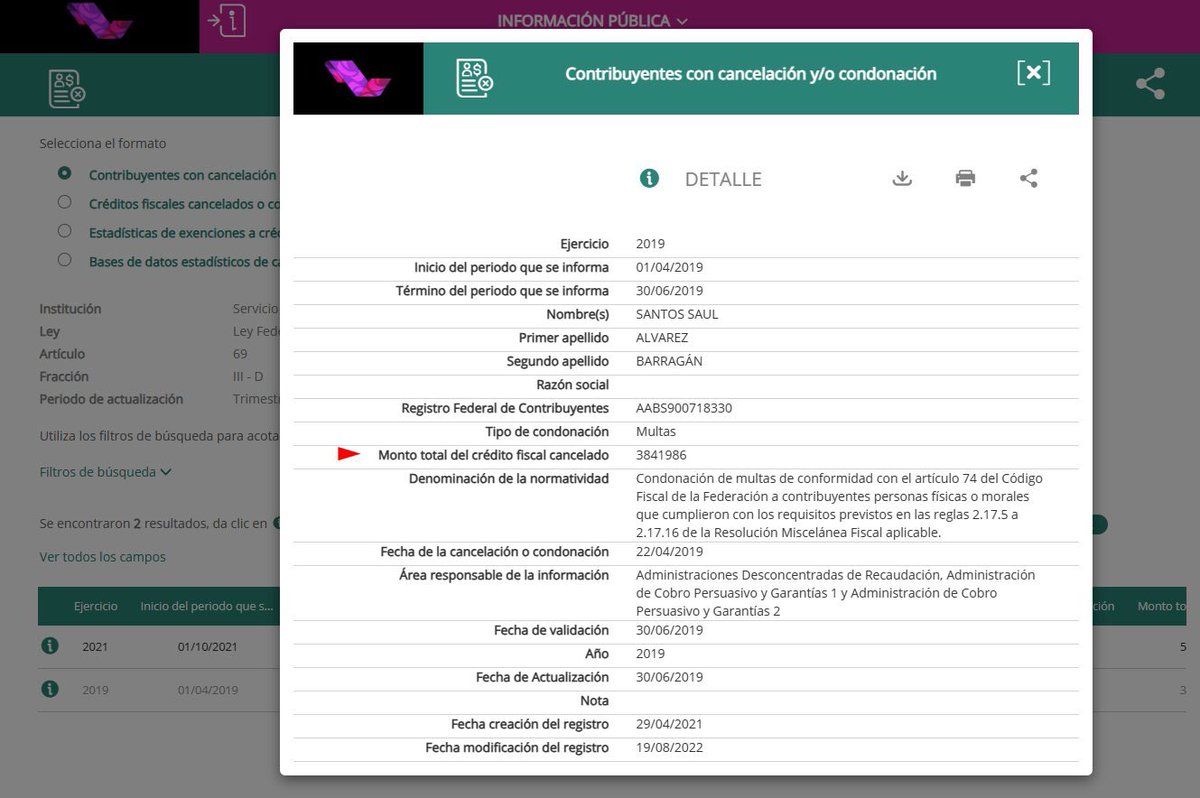Select the Contribuyentes con cancelación radio option
This screenshot has height=798, width=1200.
(65, 173)
